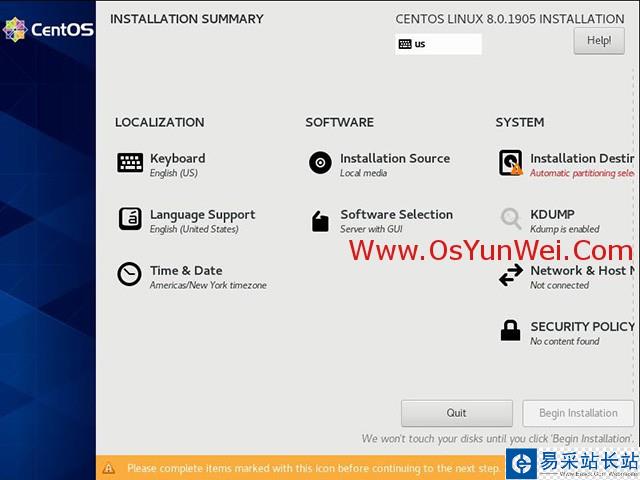Open Language Support via its icon
The height and width of the screenshot is (480, 640).
click(130, 219)
